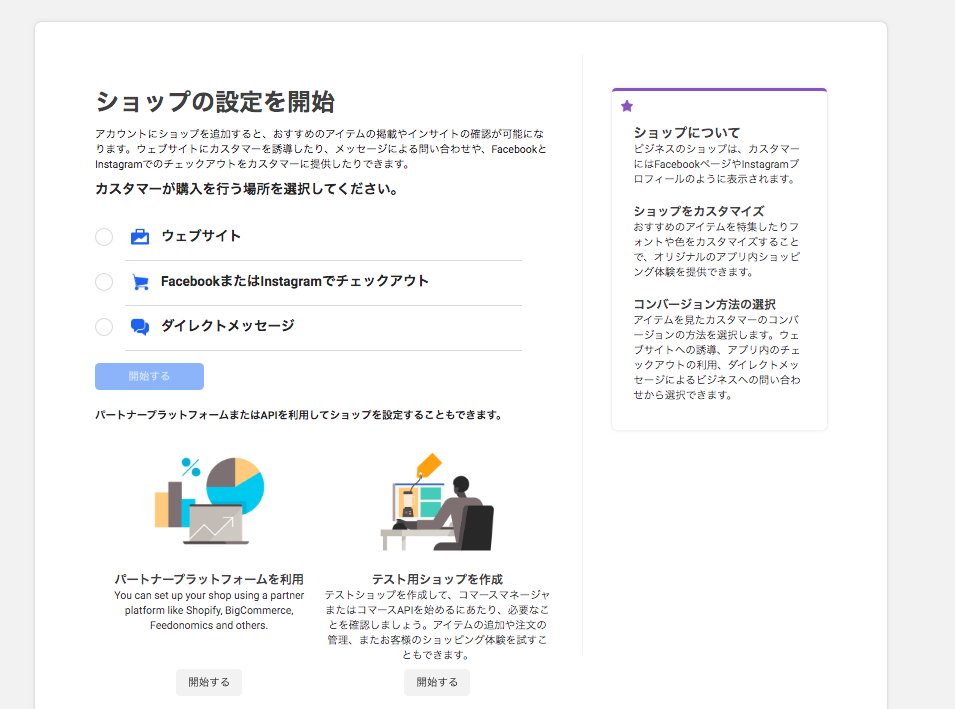Click カスタマーが購入を行う場所を選択してください text
955x709 pixels.
tap(247, 189)
